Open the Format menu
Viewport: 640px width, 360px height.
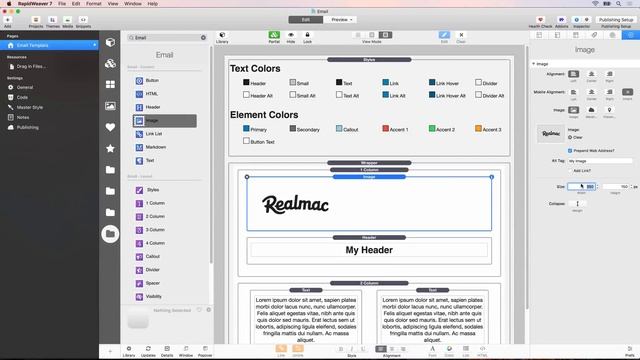click(x=93, y=4)
